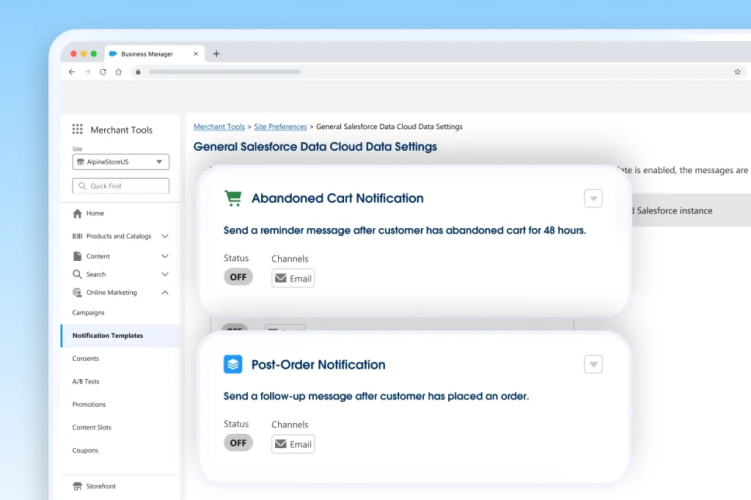
Task: Click Email channel button for Post-Order Notification
Action: 293,444
